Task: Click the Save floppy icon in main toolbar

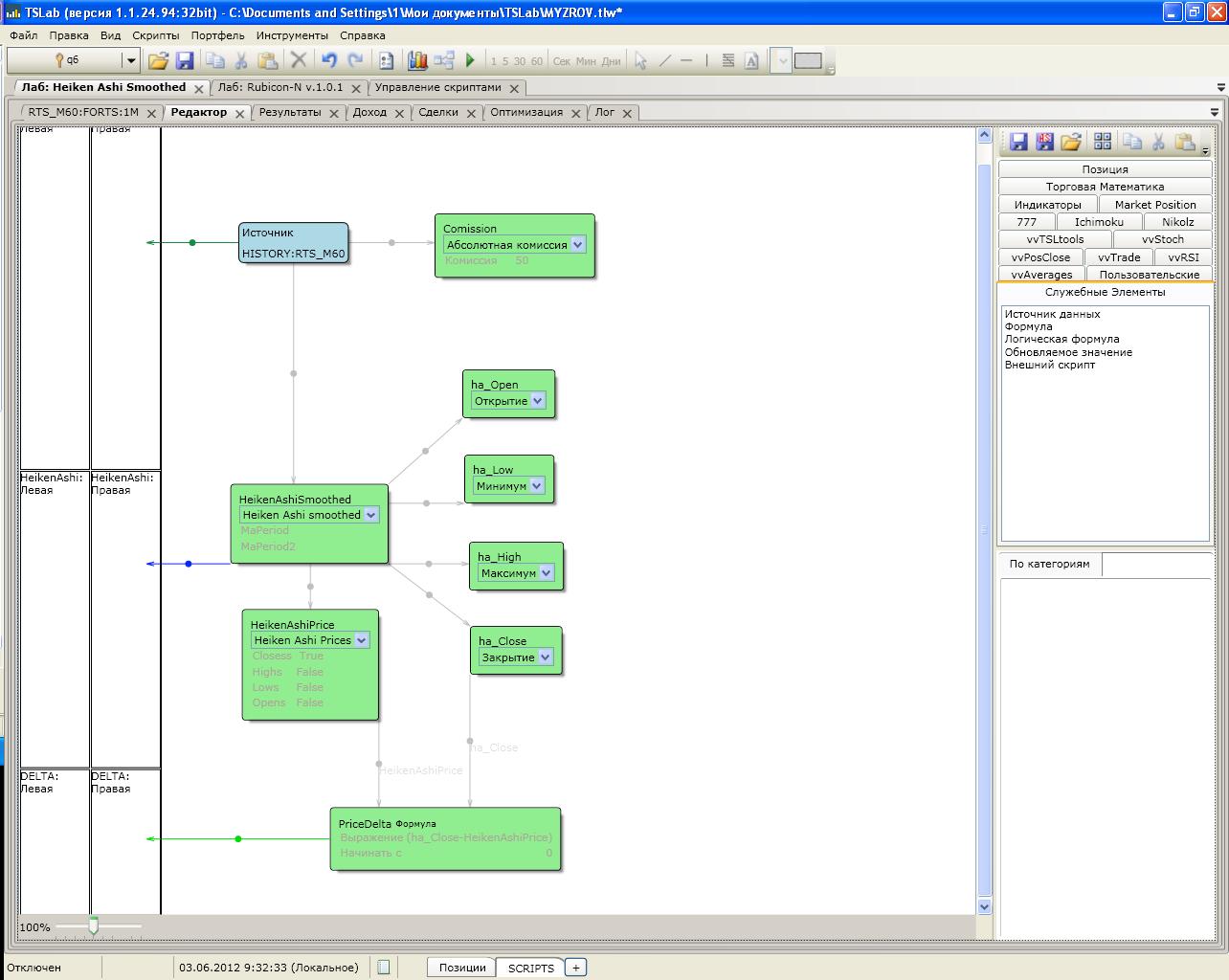Action: (x=185, y=60)
